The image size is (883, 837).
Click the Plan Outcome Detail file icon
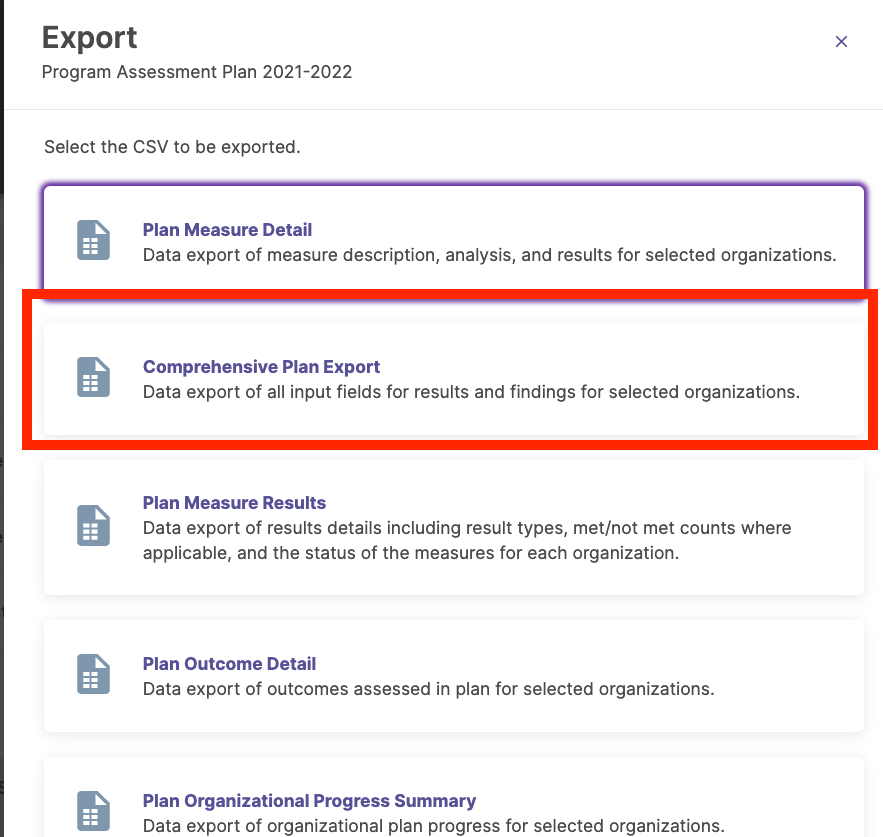[93, 674]
